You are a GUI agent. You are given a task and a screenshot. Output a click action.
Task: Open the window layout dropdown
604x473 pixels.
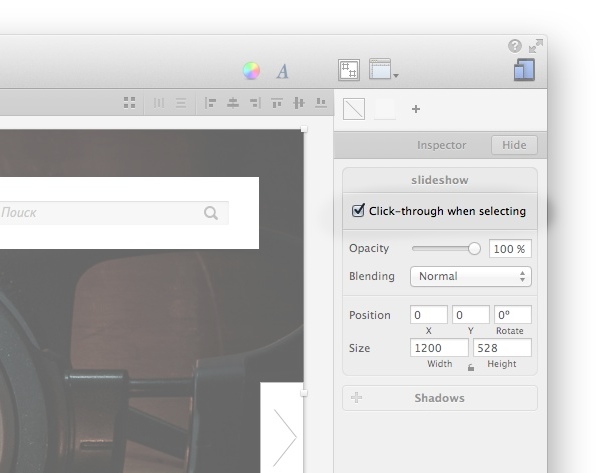pos(384,69)
